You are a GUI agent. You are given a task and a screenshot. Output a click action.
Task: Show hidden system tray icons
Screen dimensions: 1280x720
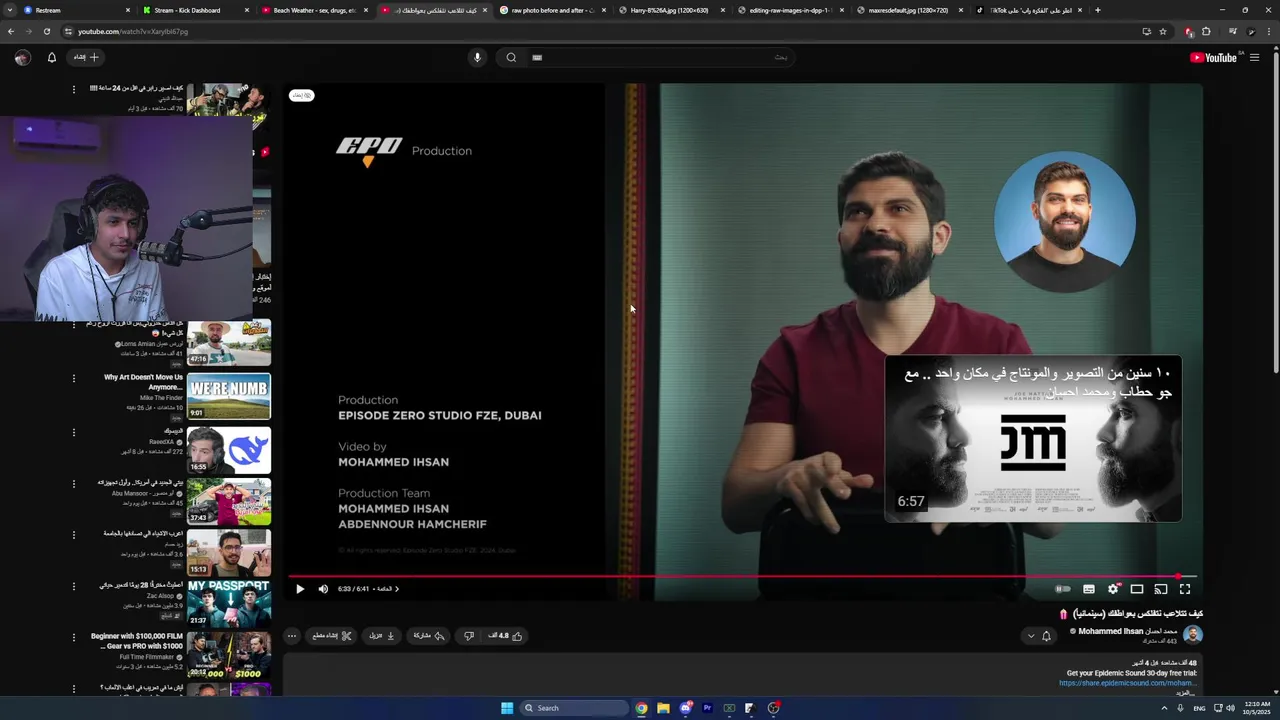(1164, 708)
